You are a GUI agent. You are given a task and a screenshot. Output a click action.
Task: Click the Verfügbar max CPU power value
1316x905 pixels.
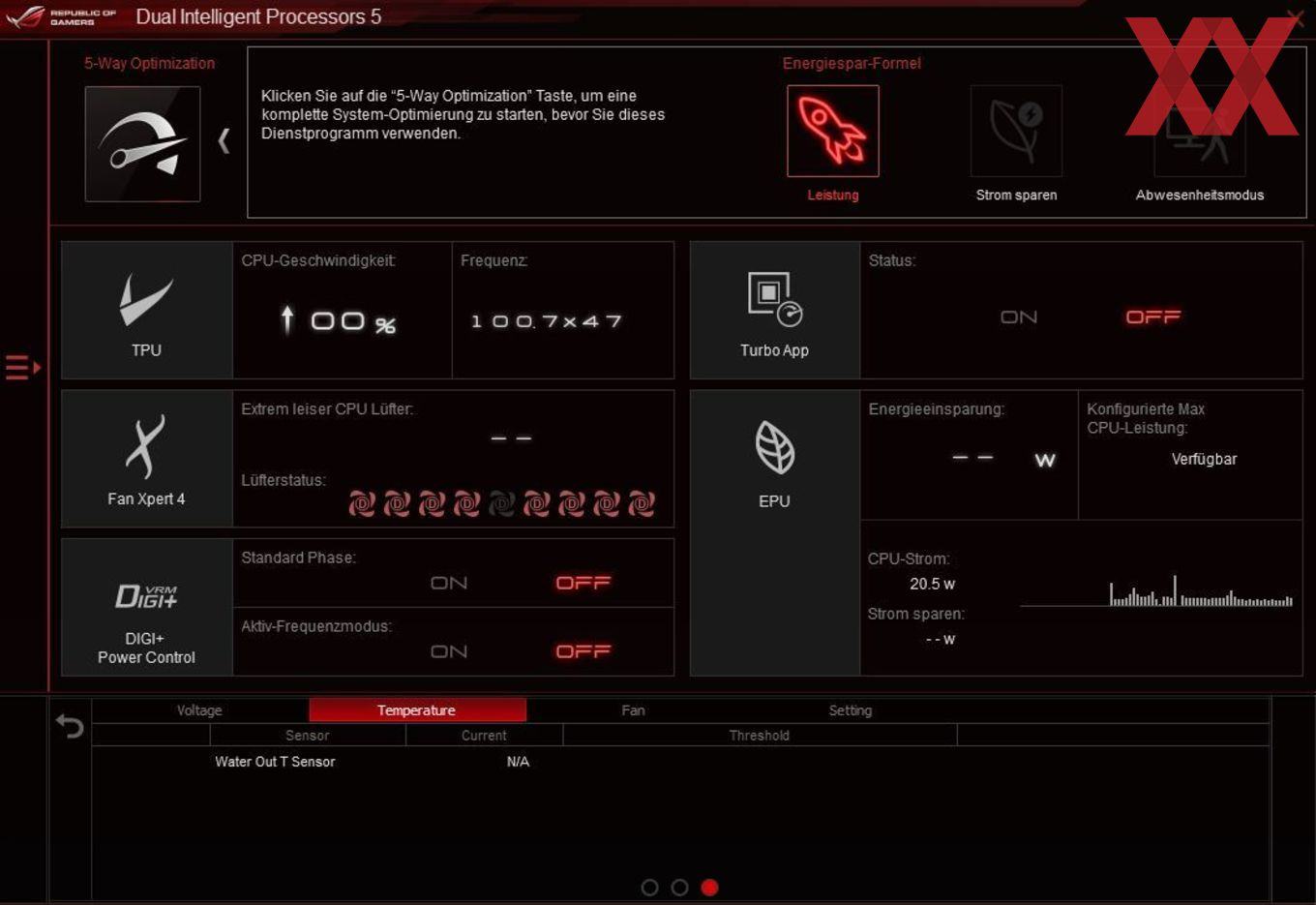pyautogui.click(x=1204, y=459)
